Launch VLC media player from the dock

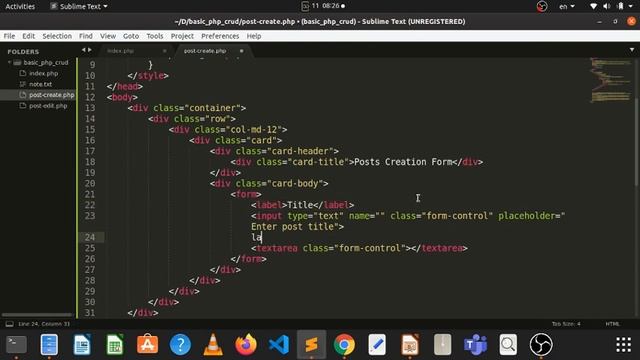tap(213, 345)
